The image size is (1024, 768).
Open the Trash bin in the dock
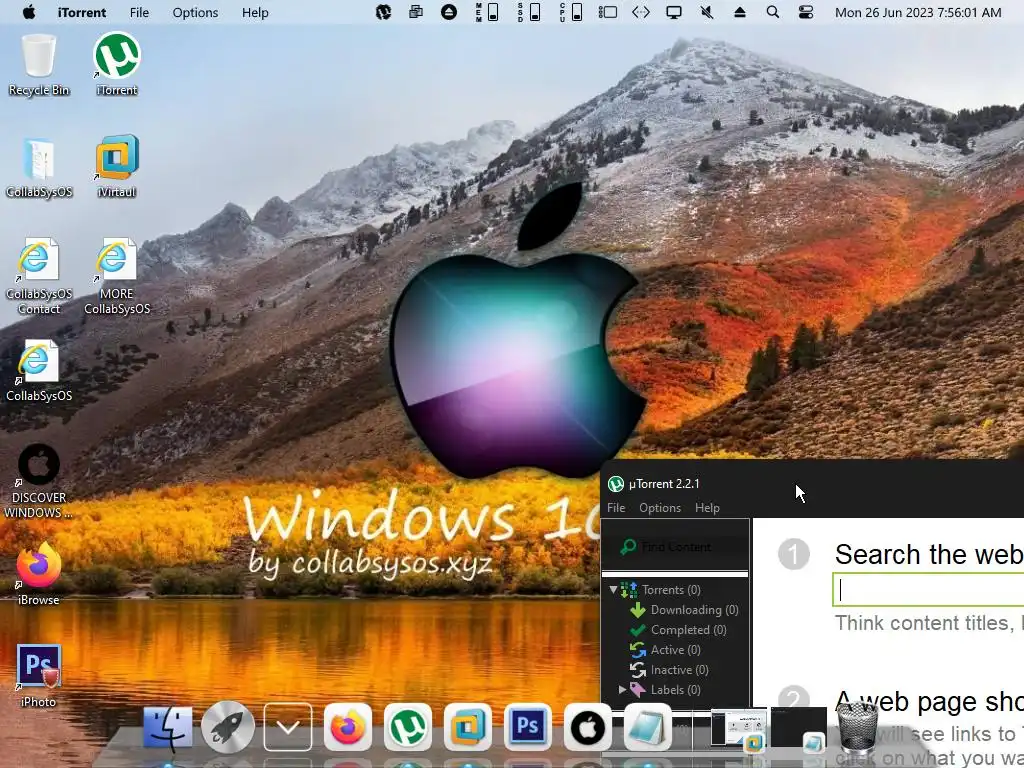(857, 727)
